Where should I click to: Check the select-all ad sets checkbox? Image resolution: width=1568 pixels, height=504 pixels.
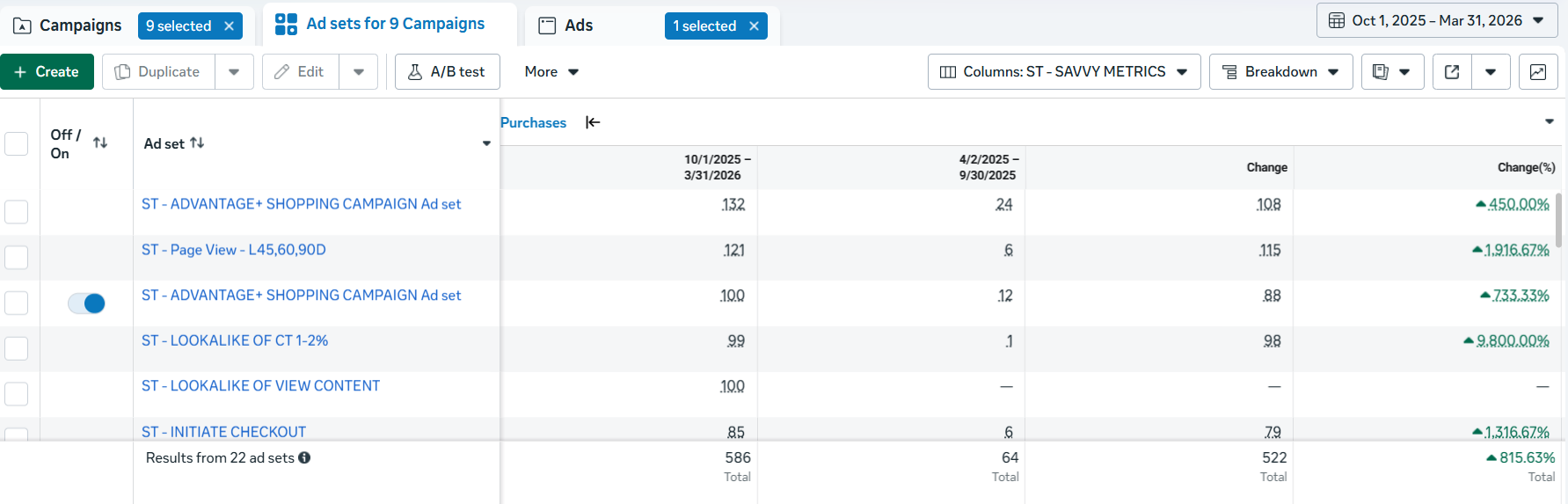[17, 143]
